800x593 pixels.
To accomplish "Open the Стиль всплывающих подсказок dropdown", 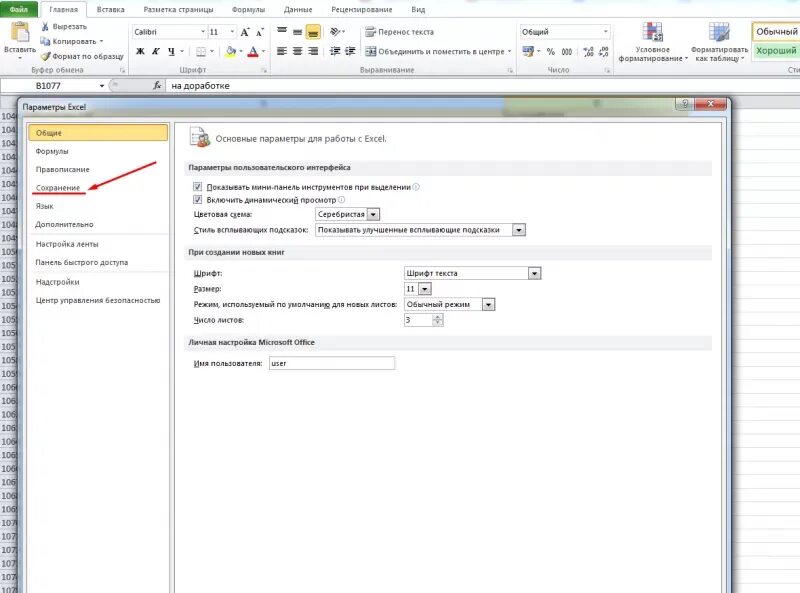I will click(518, 230).
